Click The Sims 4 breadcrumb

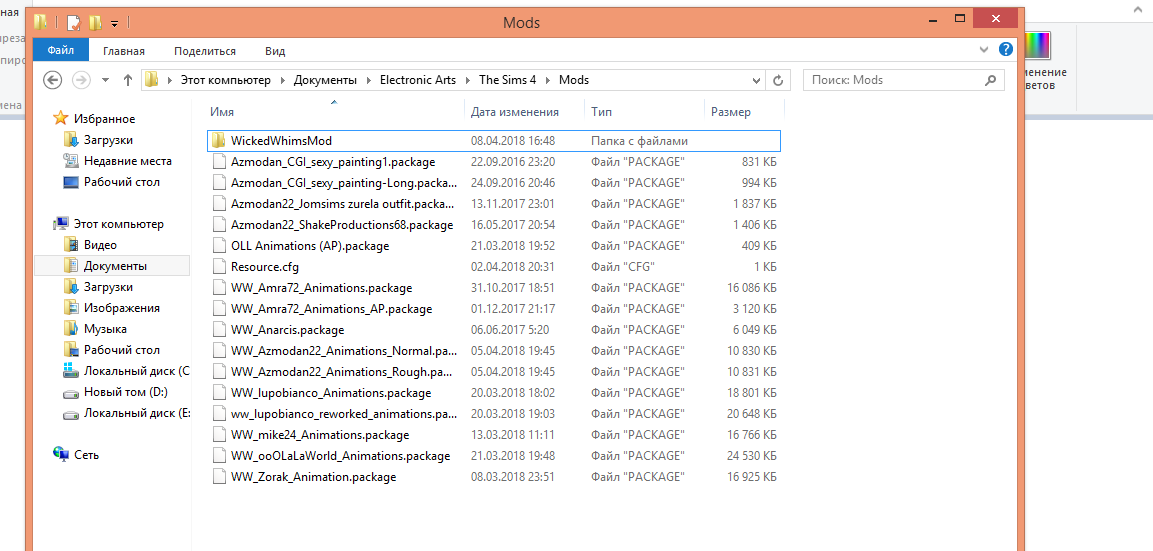pos(510,80)
